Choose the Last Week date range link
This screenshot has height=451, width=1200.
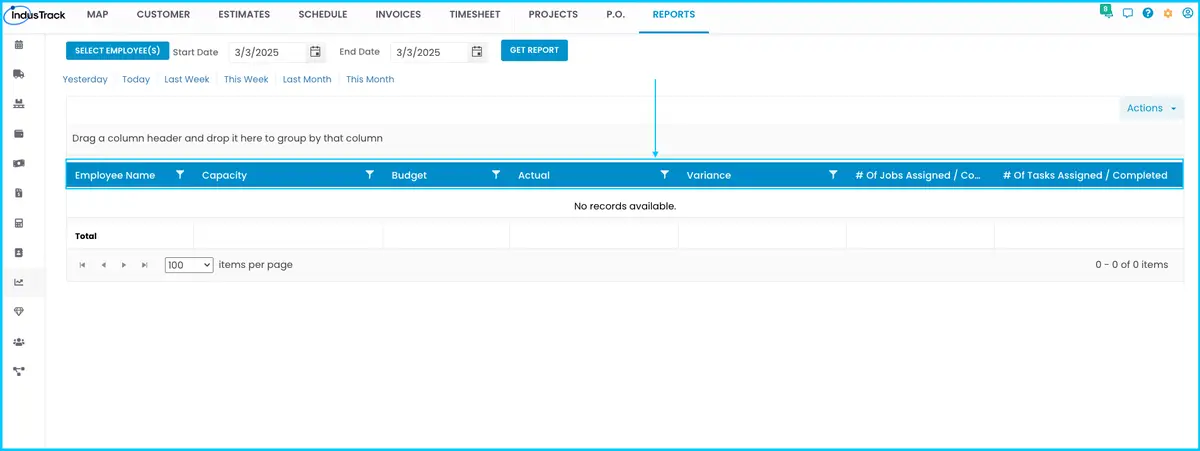(x=187, y=79)
